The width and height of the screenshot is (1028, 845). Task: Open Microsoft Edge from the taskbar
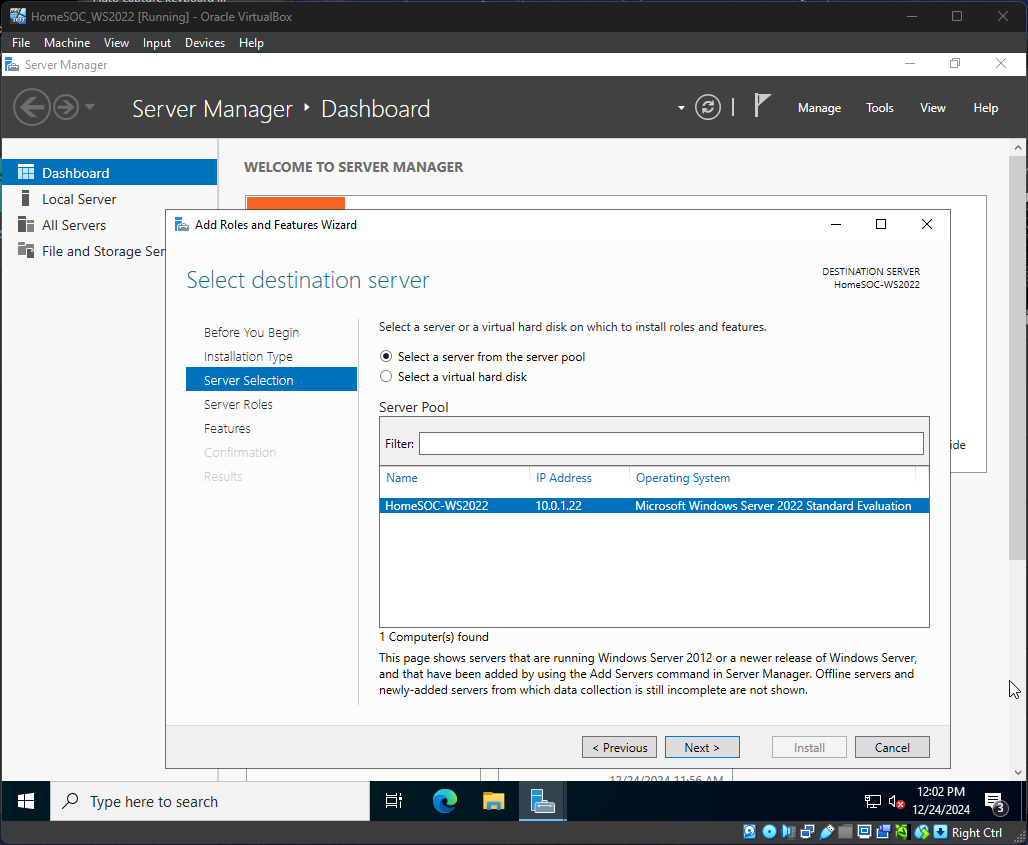(x=444, y=801)
